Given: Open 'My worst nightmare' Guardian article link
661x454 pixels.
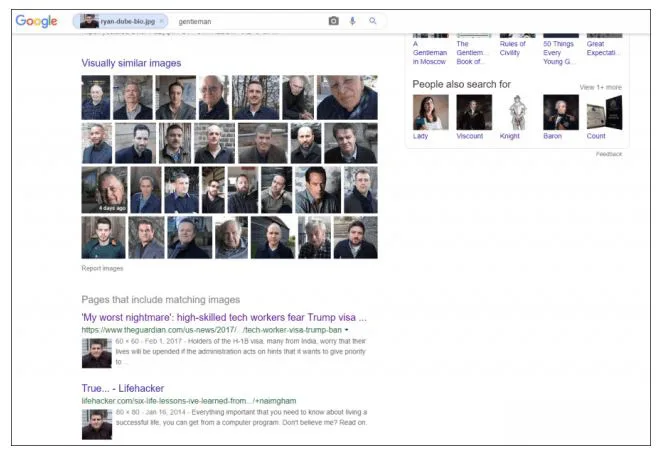Looking at the screenshot, I should [x=224, y=317].
